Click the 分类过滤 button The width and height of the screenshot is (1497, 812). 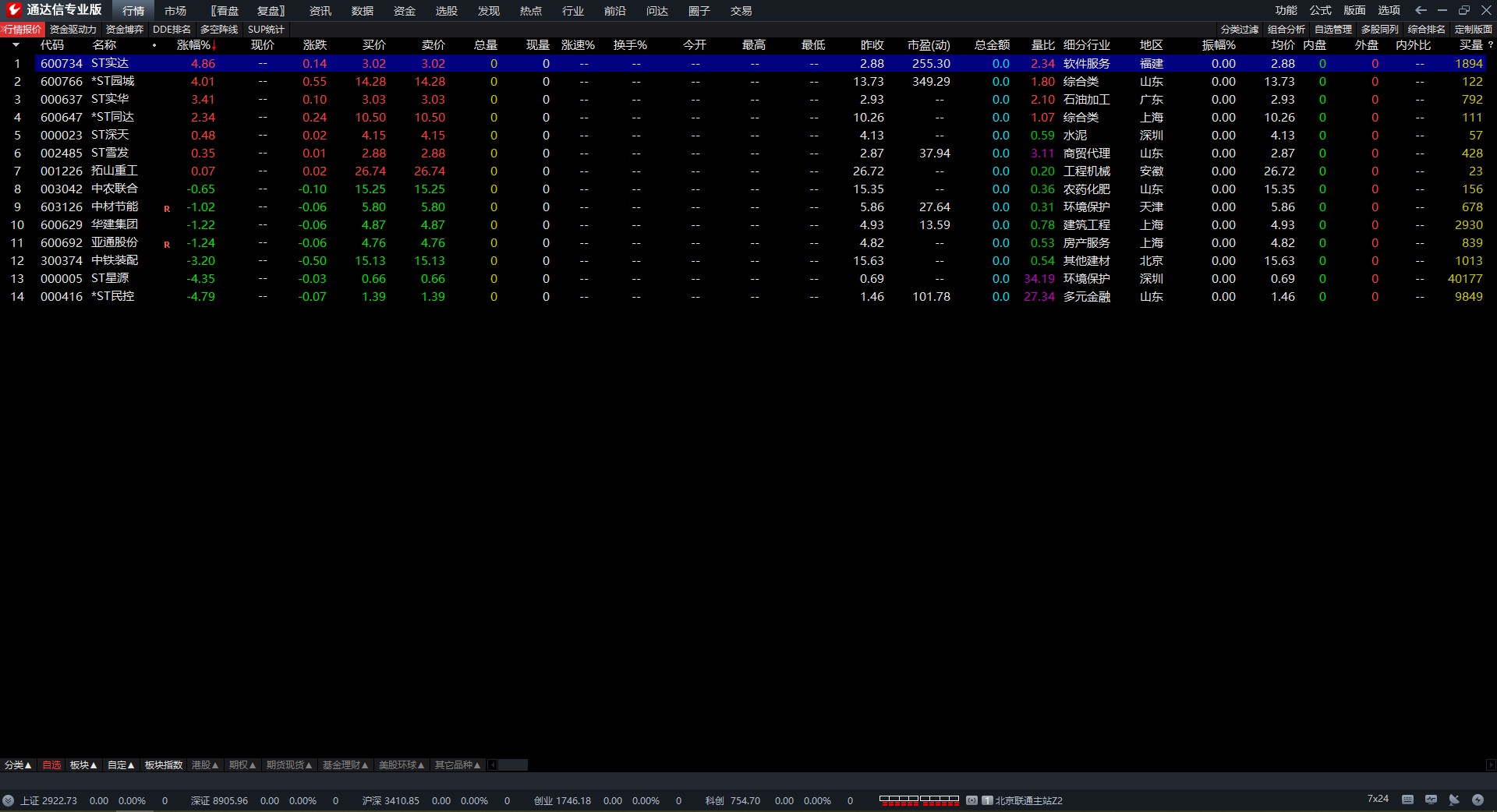coord(1240,30)
